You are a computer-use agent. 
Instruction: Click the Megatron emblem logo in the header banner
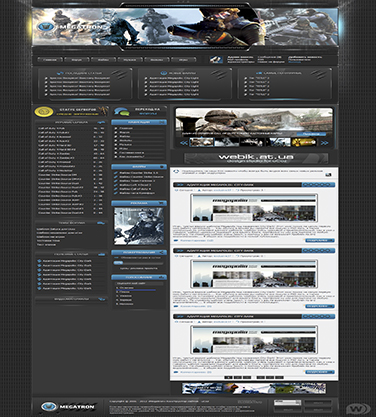[x=45, y=26]
